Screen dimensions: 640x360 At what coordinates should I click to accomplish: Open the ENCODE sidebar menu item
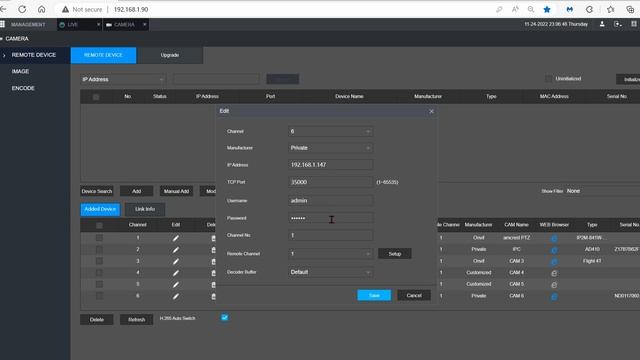pyautogui.click(x=23, y=88)
